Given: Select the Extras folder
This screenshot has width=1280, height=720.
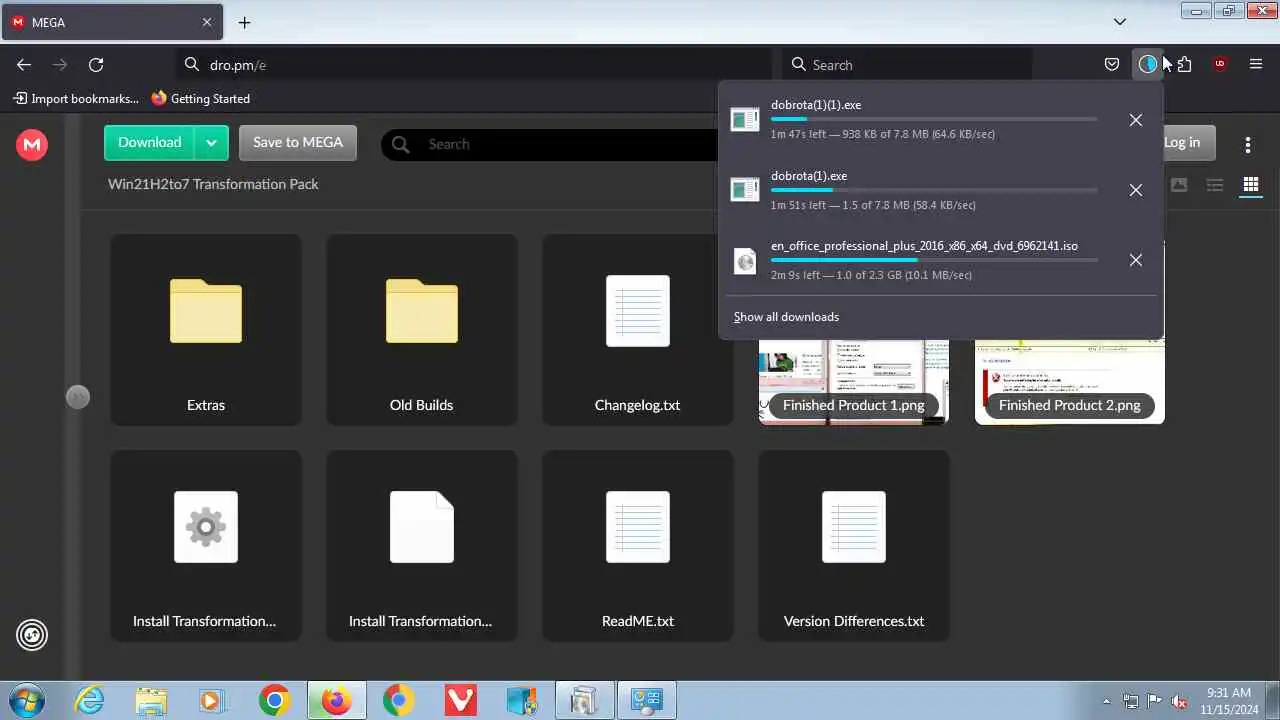Looking at the screenshot, I should pyautogui.click(x=206, y=330).
